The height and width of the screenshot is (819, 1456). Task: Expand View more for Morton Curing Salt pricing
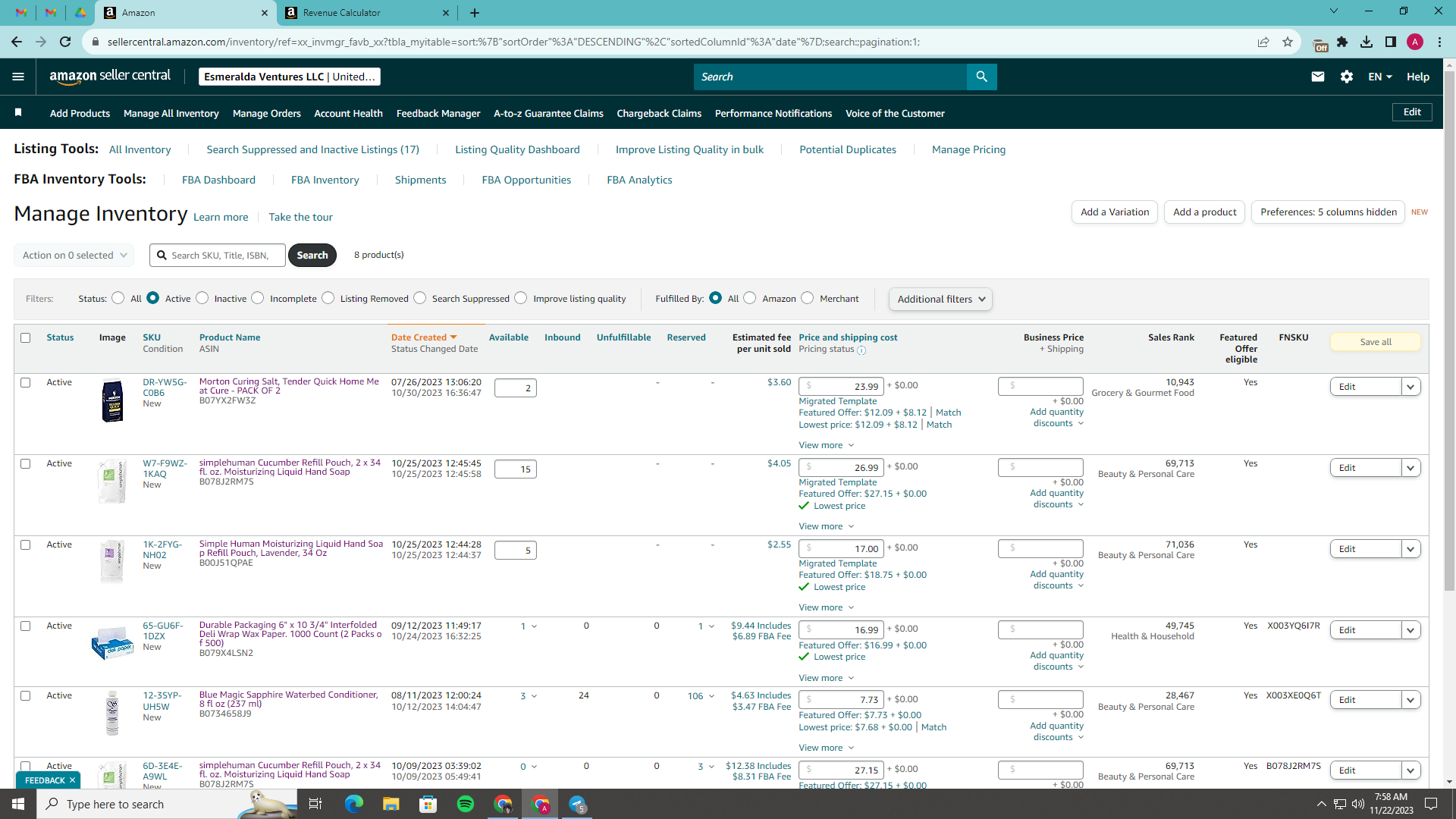click(x=826, y=445)
